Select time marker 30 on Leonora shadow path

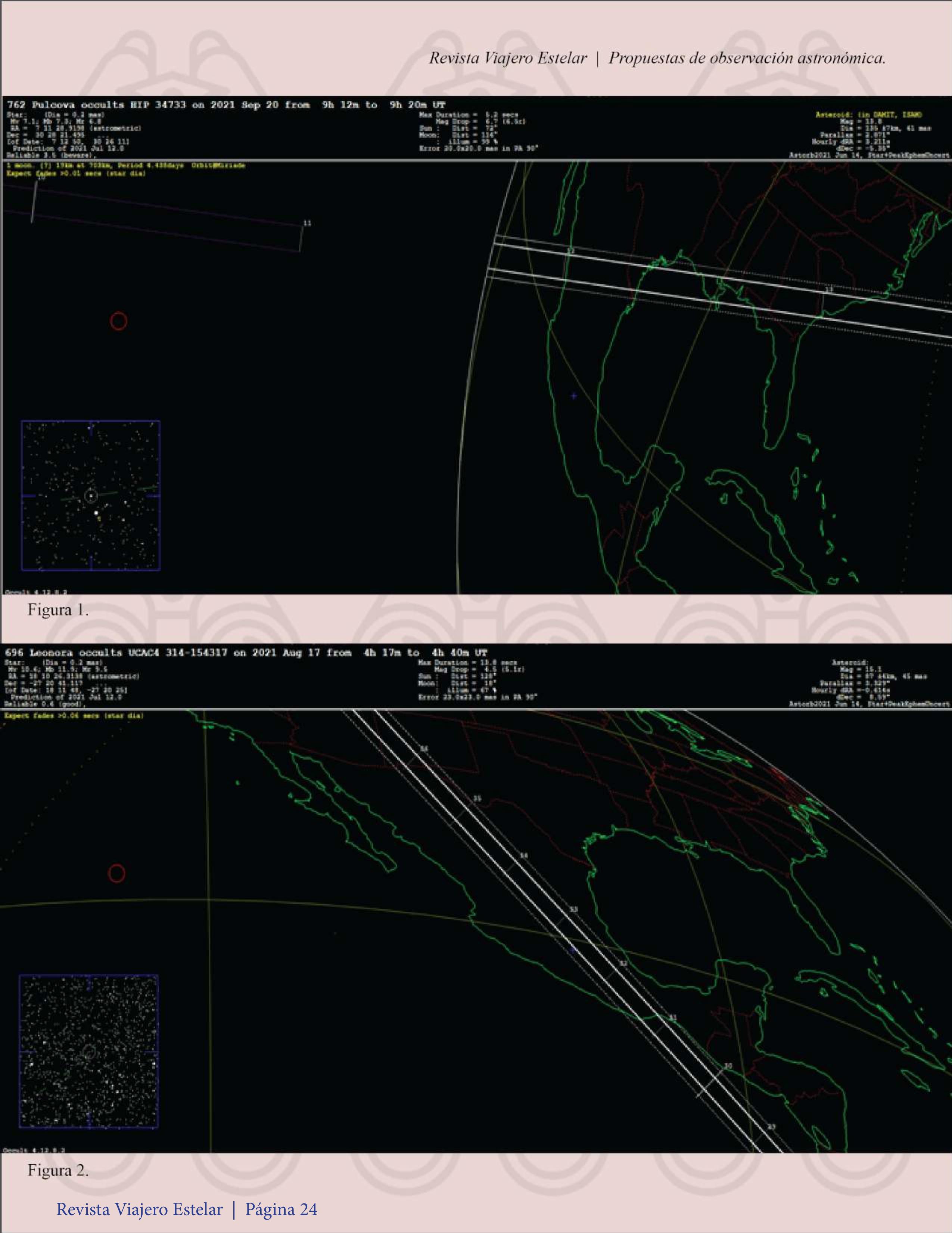point(728,1065)
